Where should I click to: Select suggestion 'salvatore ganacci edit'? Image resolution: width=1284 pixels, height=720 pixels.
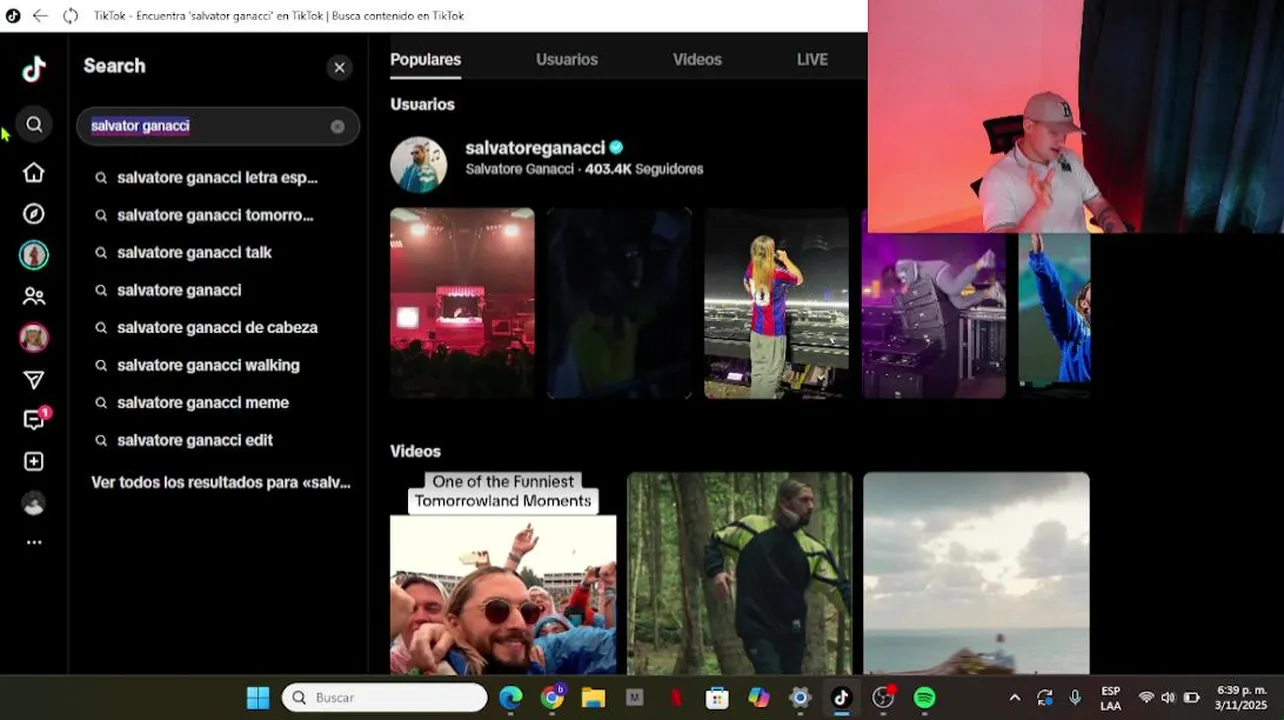pos(195,440)
